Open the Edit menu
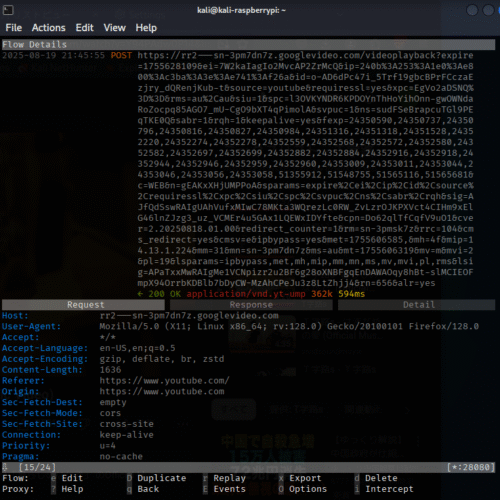 point(84,28)
